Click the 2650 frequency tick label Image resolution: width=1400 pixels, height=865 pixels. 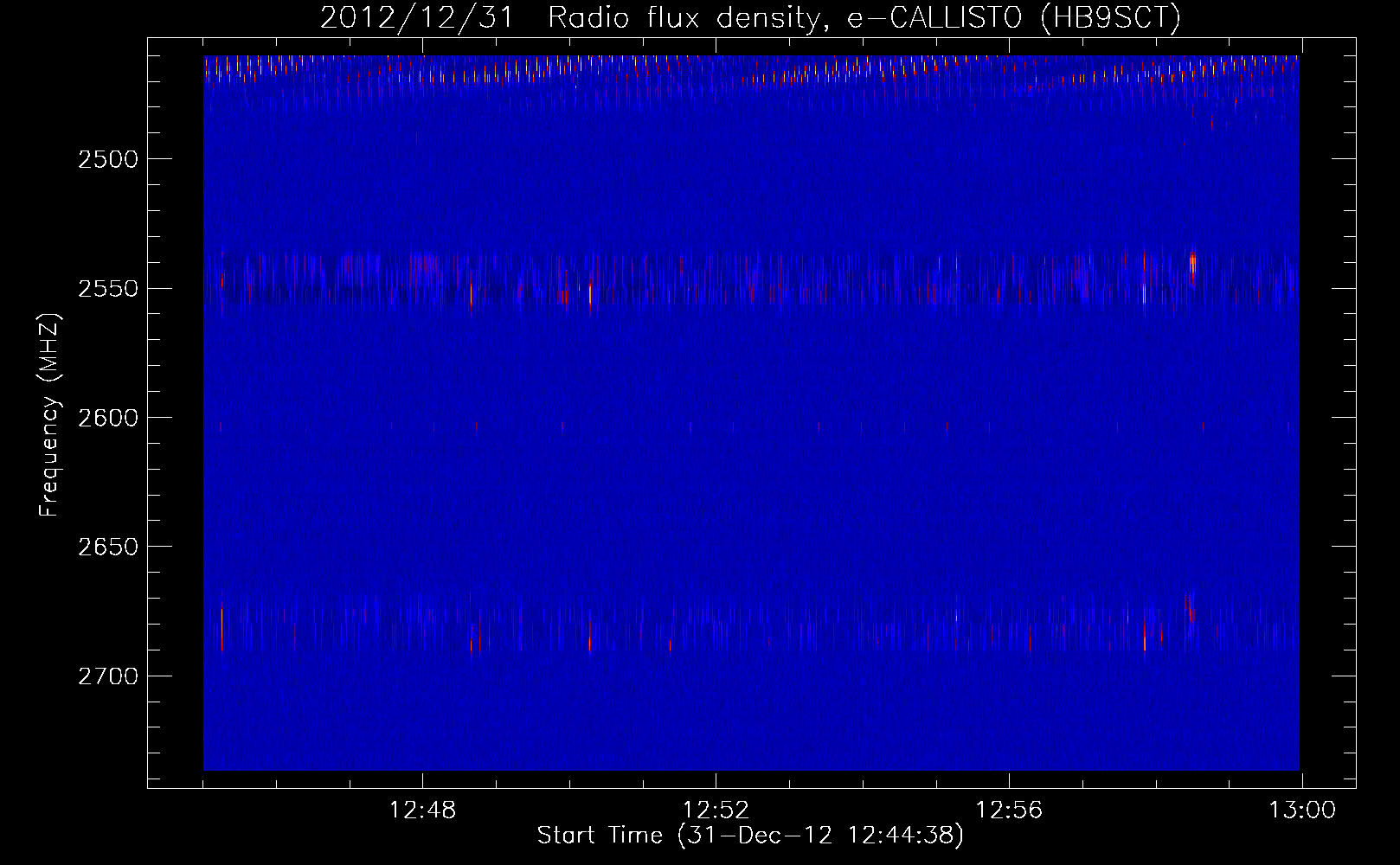point(107,547)
